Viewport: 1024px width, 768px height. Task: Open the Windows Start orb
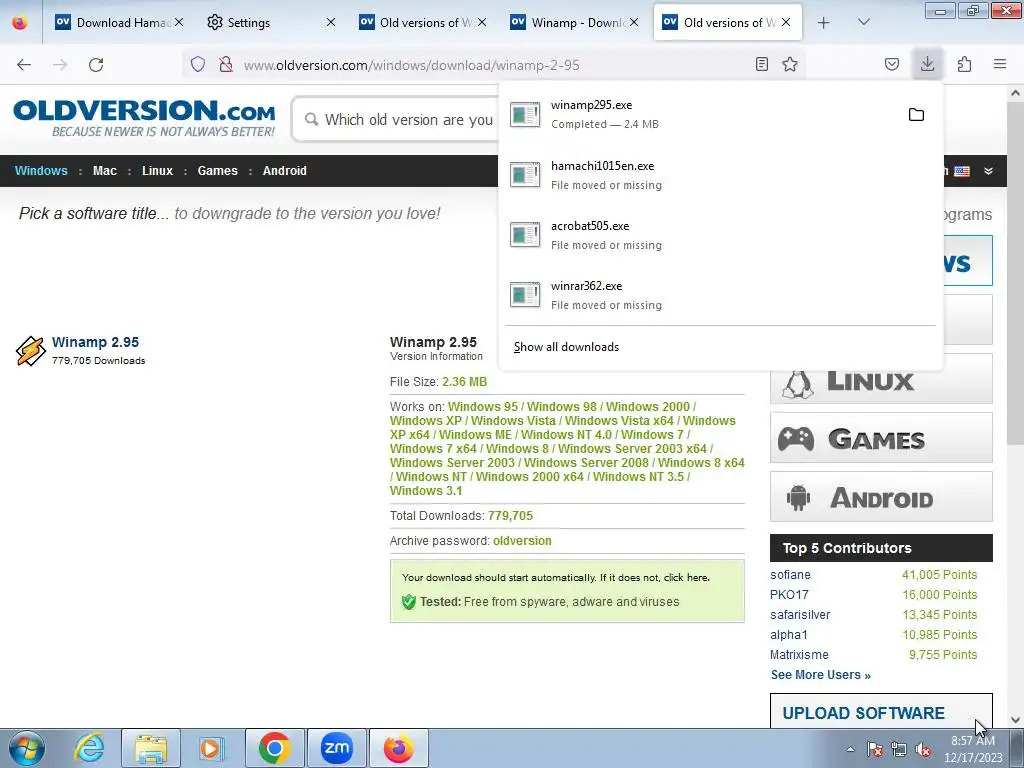[27, 748]
